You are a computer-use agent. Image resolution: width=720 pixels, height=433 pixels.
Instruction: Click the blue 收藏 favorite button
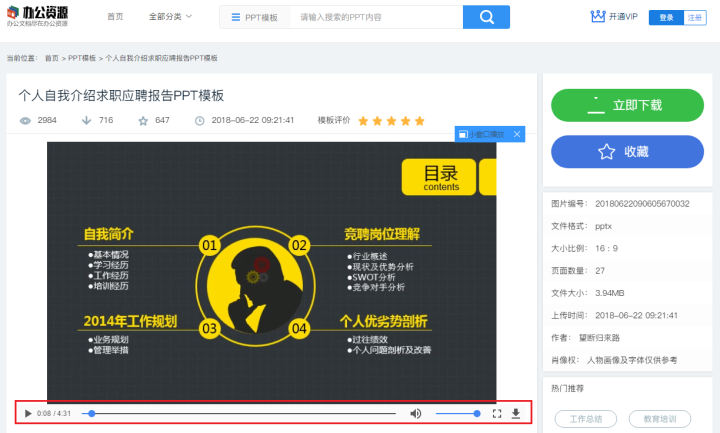pos(627,152)
